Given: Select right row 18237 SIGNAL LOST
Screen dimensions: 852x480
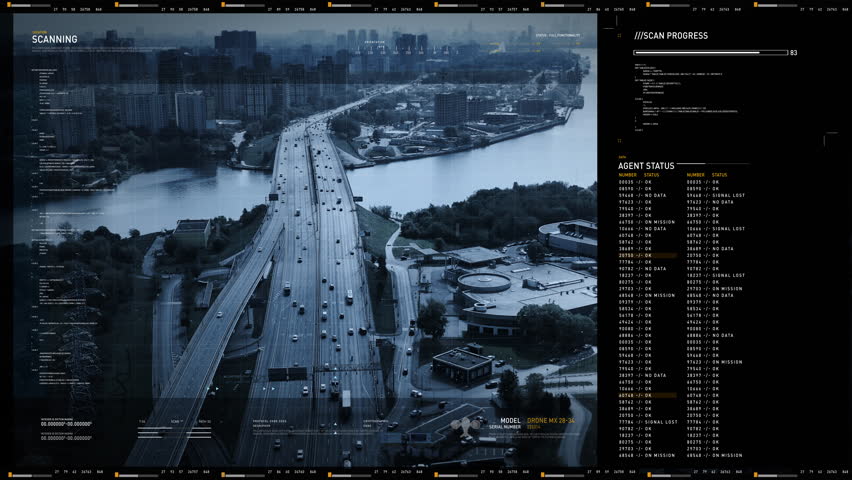Looking at the screenshot, I should [716, 275].
